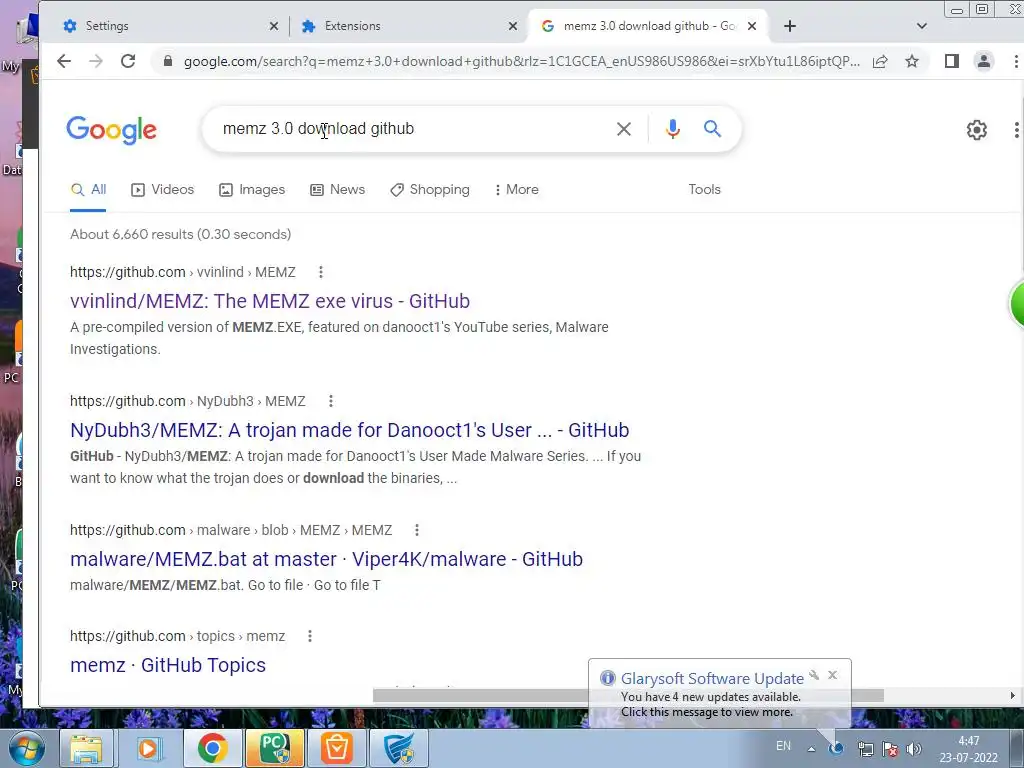This screenshot has width=1024, height=768.
Task: Switch to Videos results
Action: (163, 189)
